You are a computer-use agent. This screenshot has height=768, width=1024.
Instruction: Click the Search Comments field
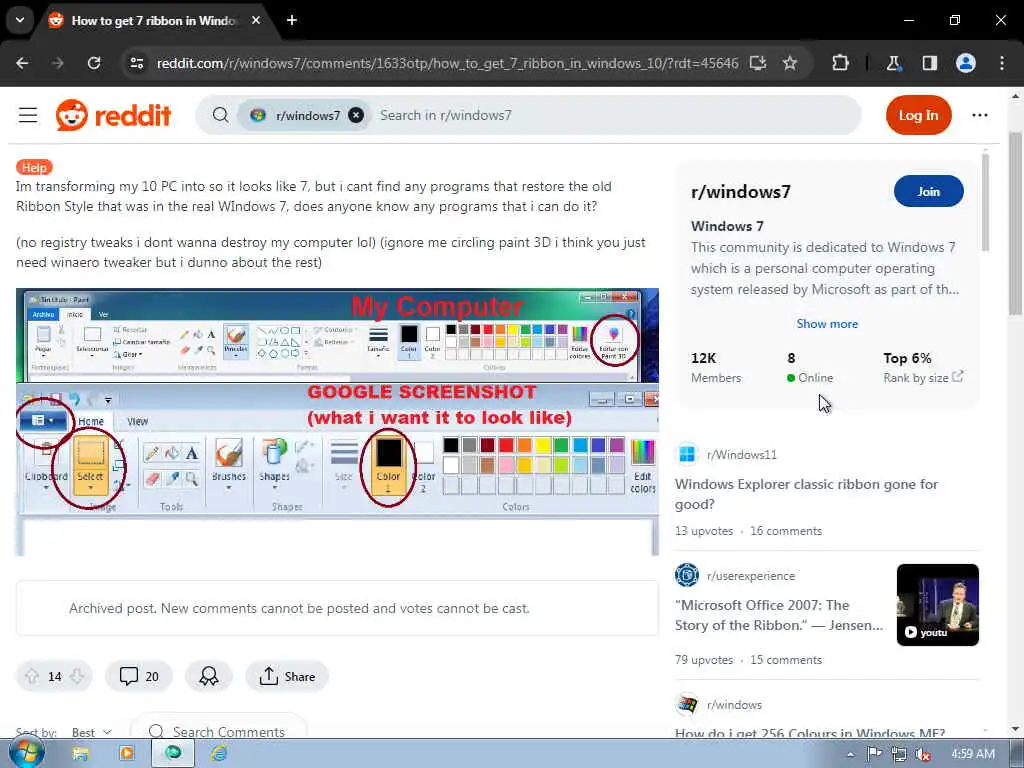[x=219, y=731]
